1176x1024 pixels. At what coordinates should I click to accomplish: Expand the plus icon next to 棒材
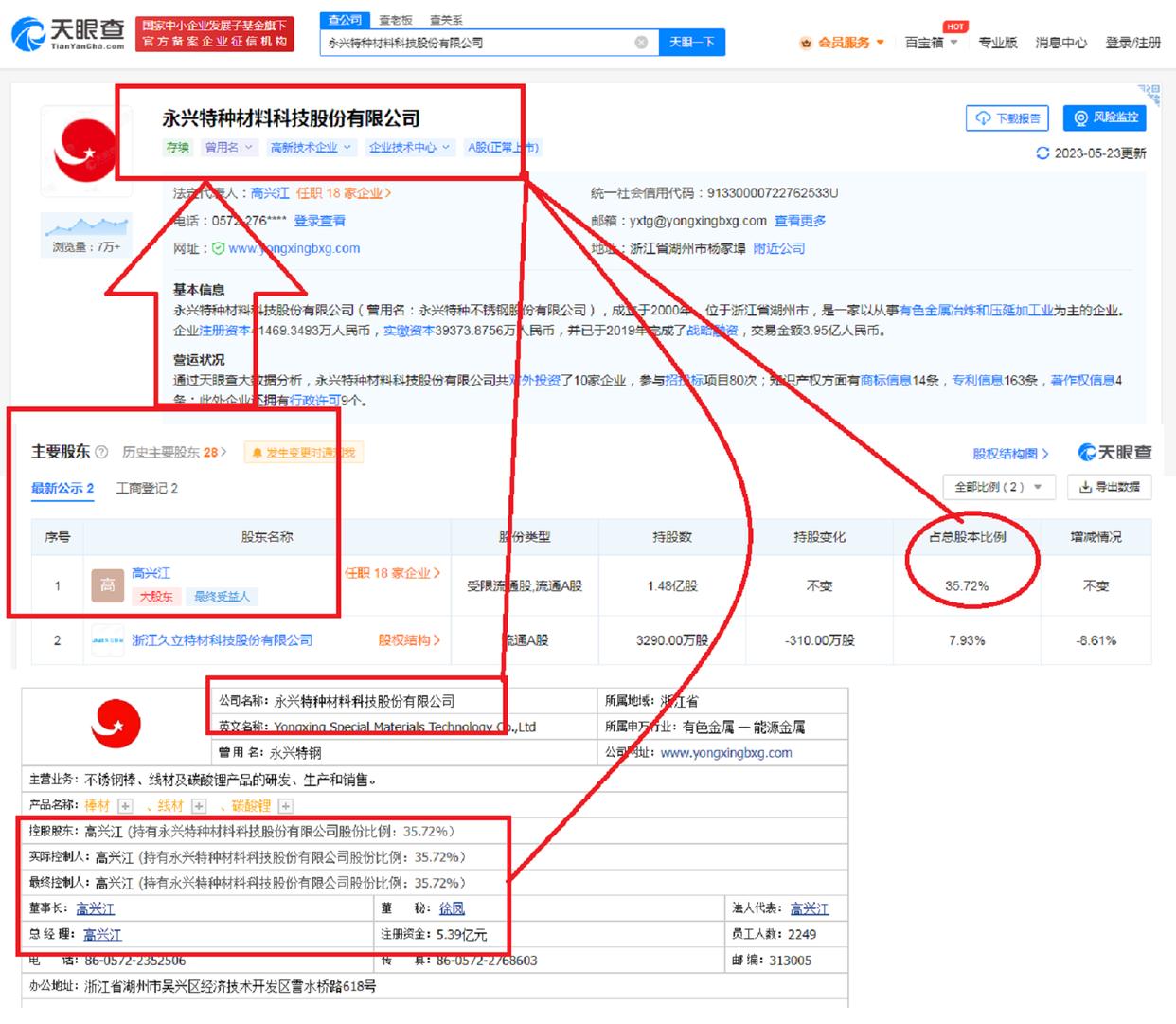[125, 806]
